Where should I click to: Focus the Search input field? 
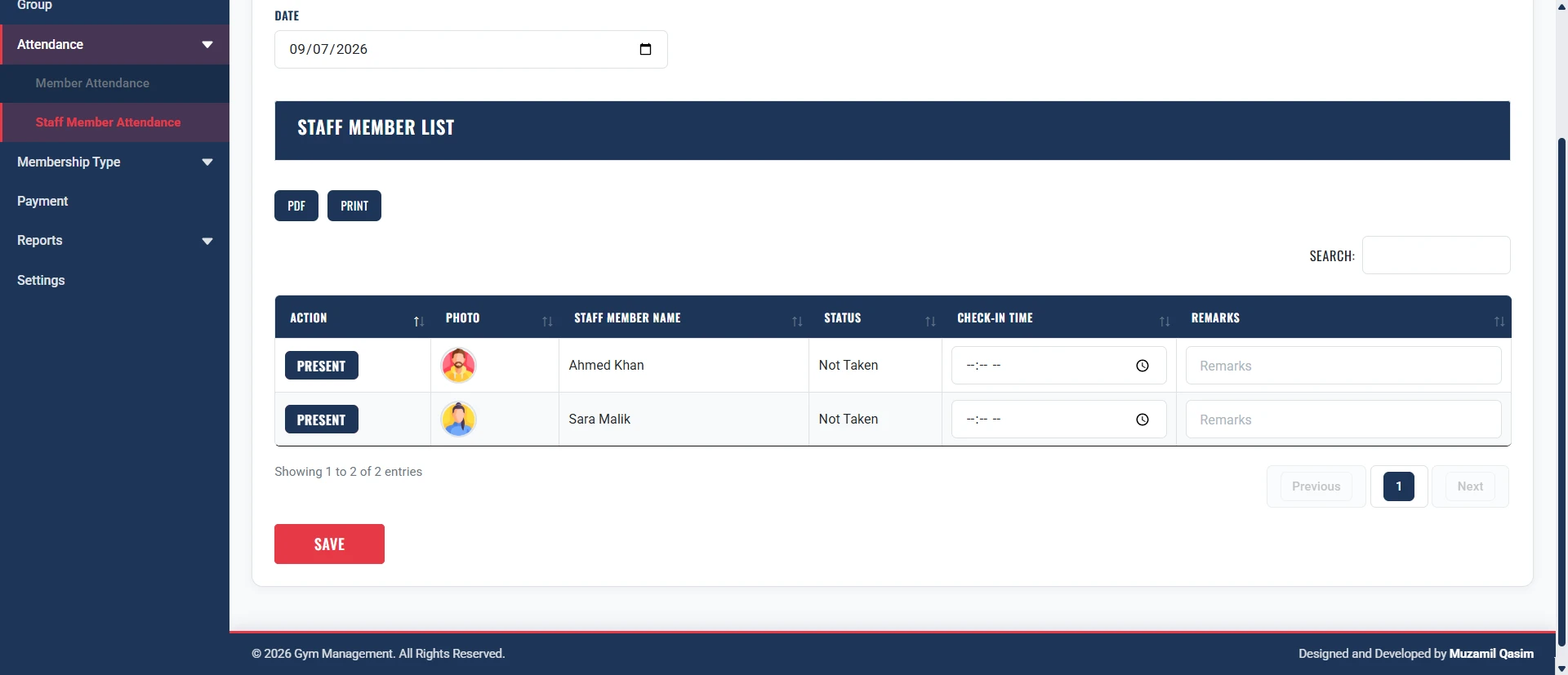pyautogui.click(x=1436, y=255)
